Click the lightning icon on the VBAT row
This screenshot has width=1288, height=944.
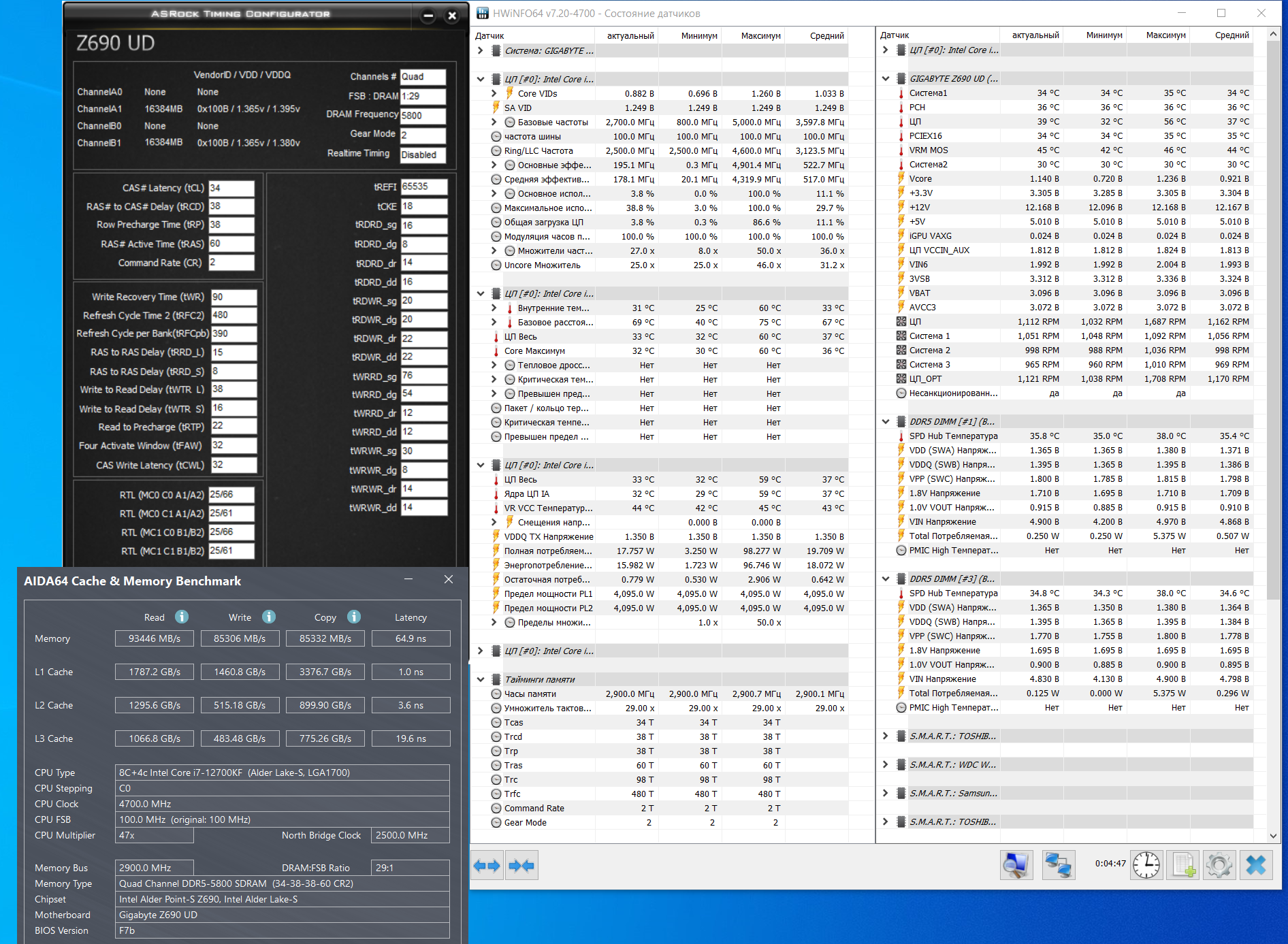(x=901, y=293)
